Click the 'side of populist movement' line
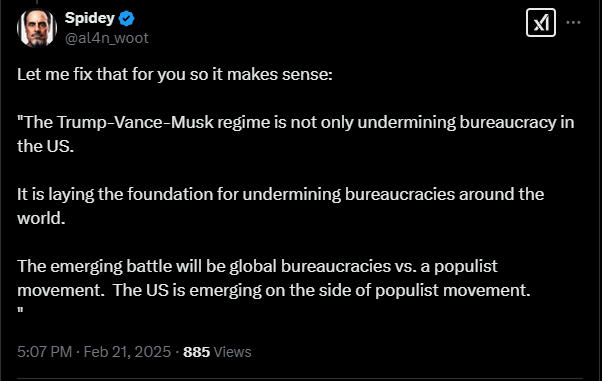 [273, 290]
